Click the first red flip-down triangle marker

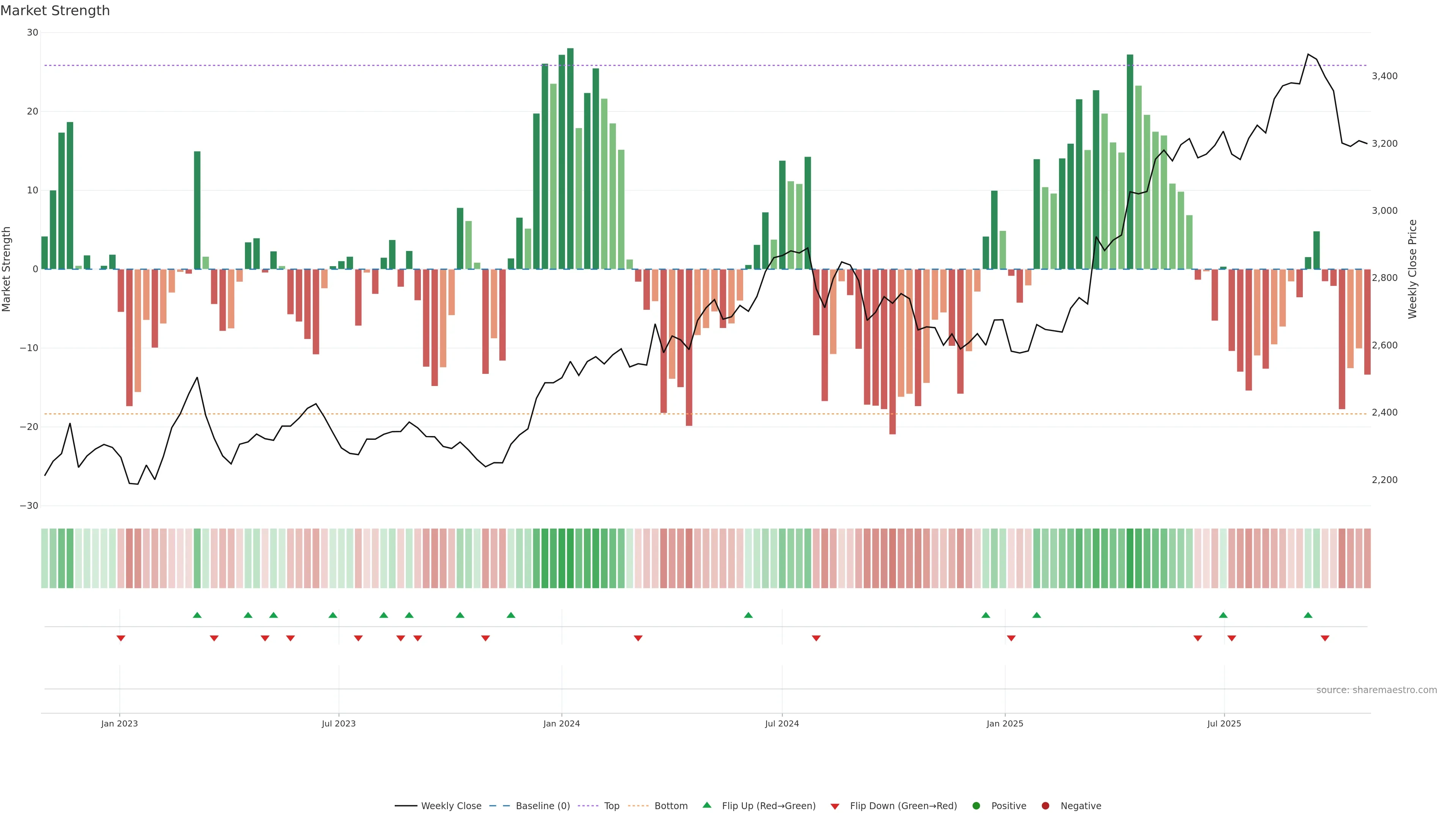tap(121, 638)
